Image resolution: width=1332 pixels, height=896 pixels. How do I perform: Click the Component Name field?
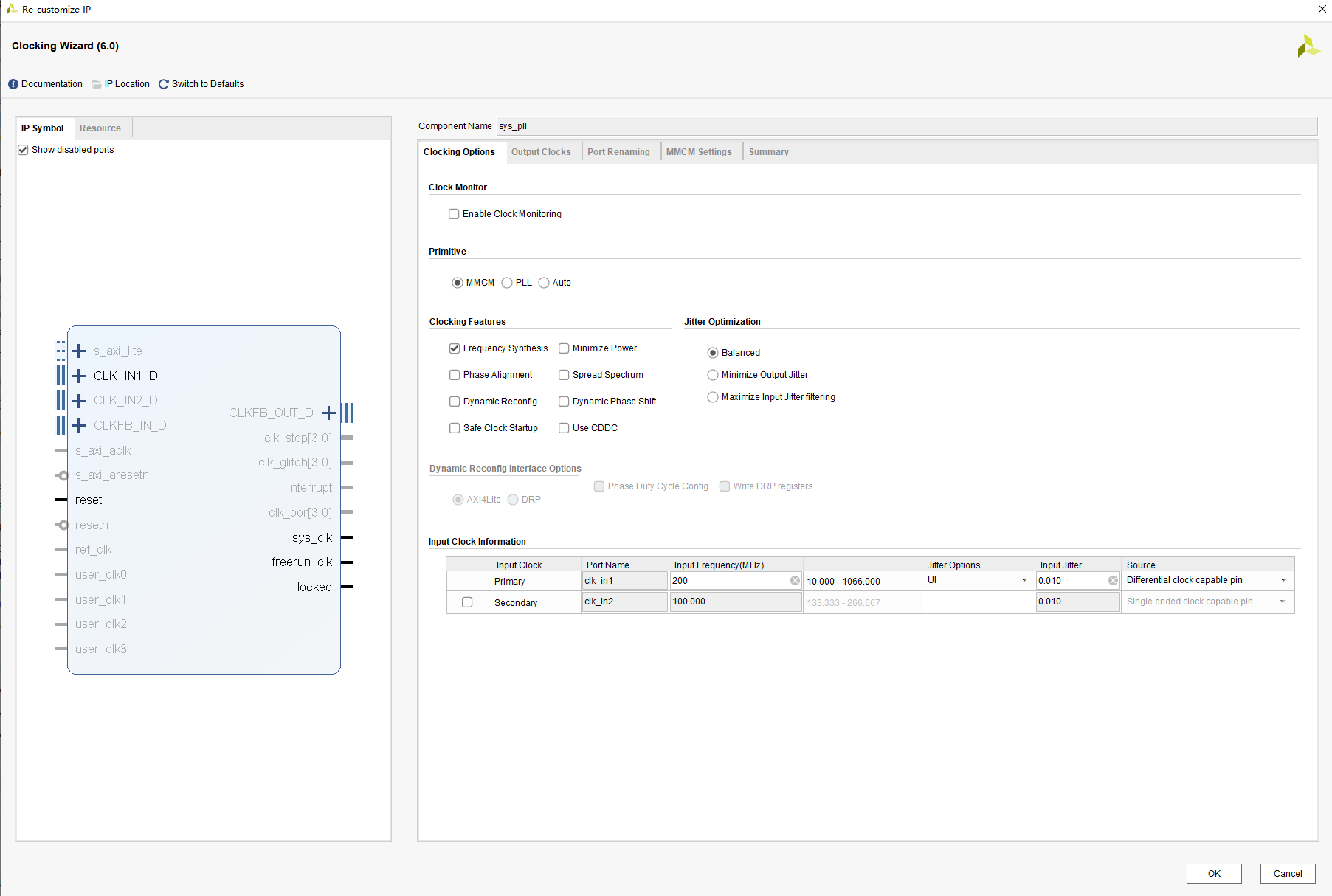pos(907,126)
